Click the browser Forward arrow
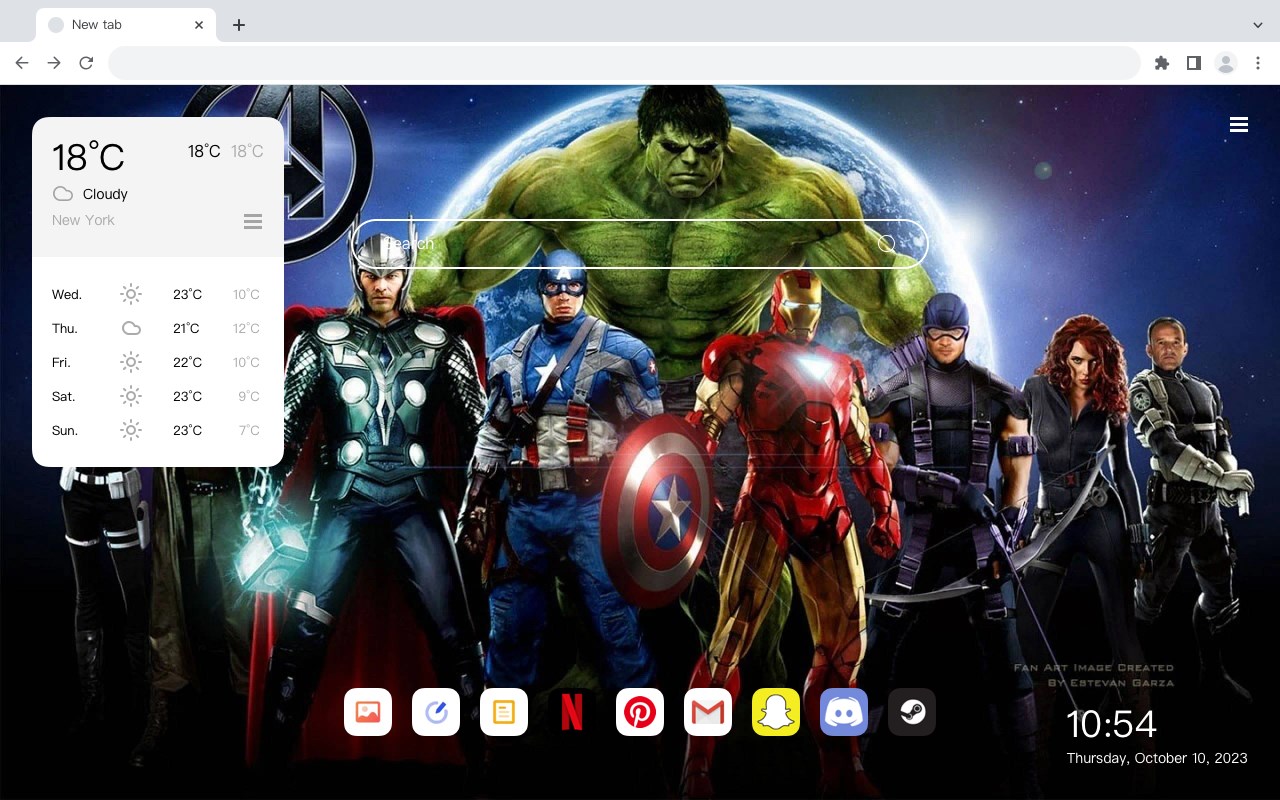Image resolution: width=1280 pixels, height=800 pixels. pos(54,63)
